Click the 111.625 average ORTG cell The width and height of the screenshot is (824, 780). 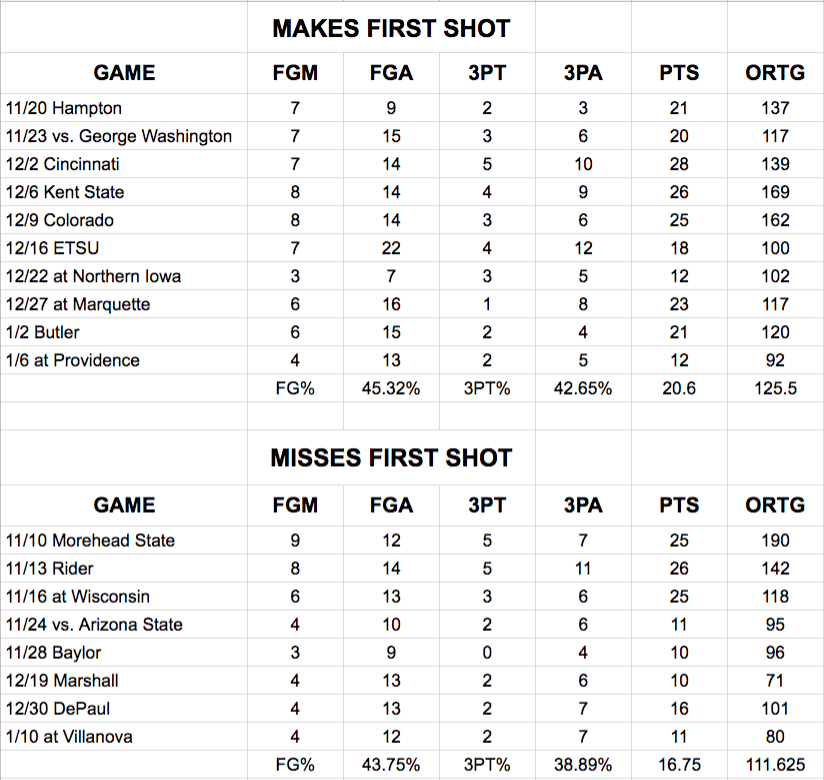tap(775, 765)
